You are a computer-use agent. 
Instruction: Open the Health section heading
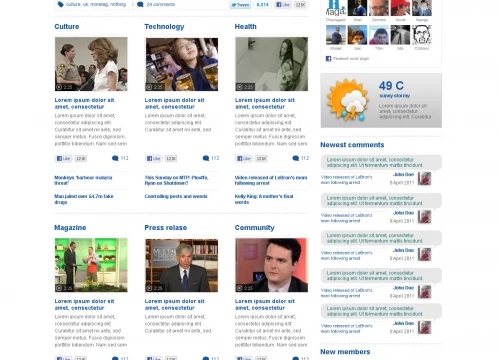coord(246,27)
